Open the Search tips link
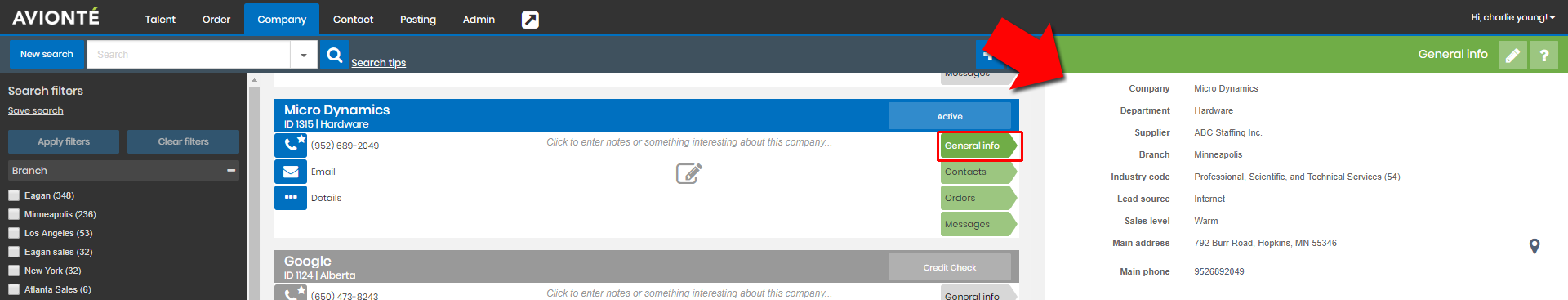The height and width of the screenshot is (300, 1568). coord(378,63)
